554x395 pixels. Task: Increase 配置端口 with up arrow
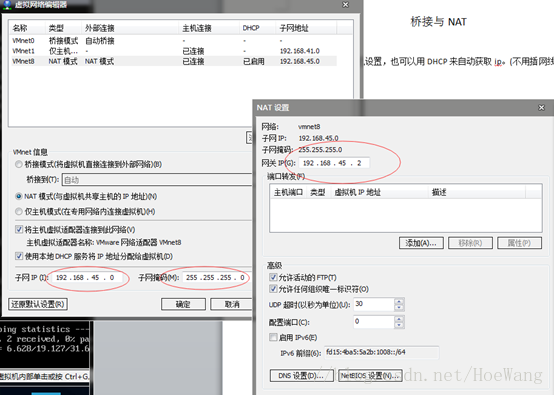399,319
